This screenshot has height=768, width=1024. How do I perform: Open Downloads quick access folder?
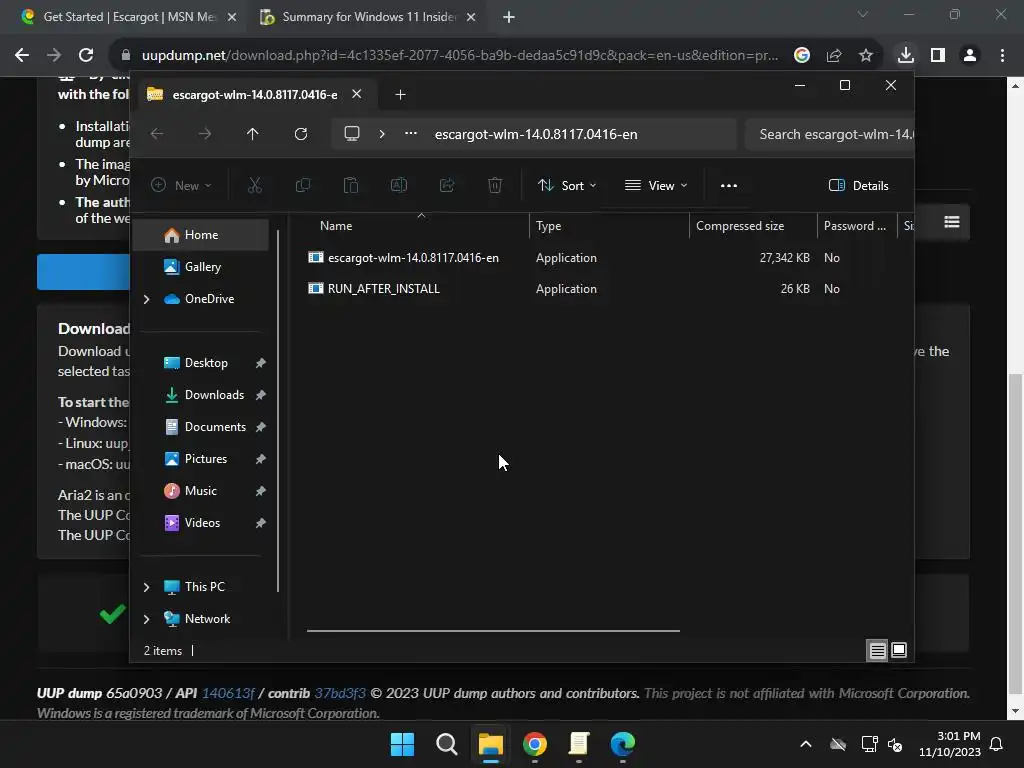coord(214,395)
